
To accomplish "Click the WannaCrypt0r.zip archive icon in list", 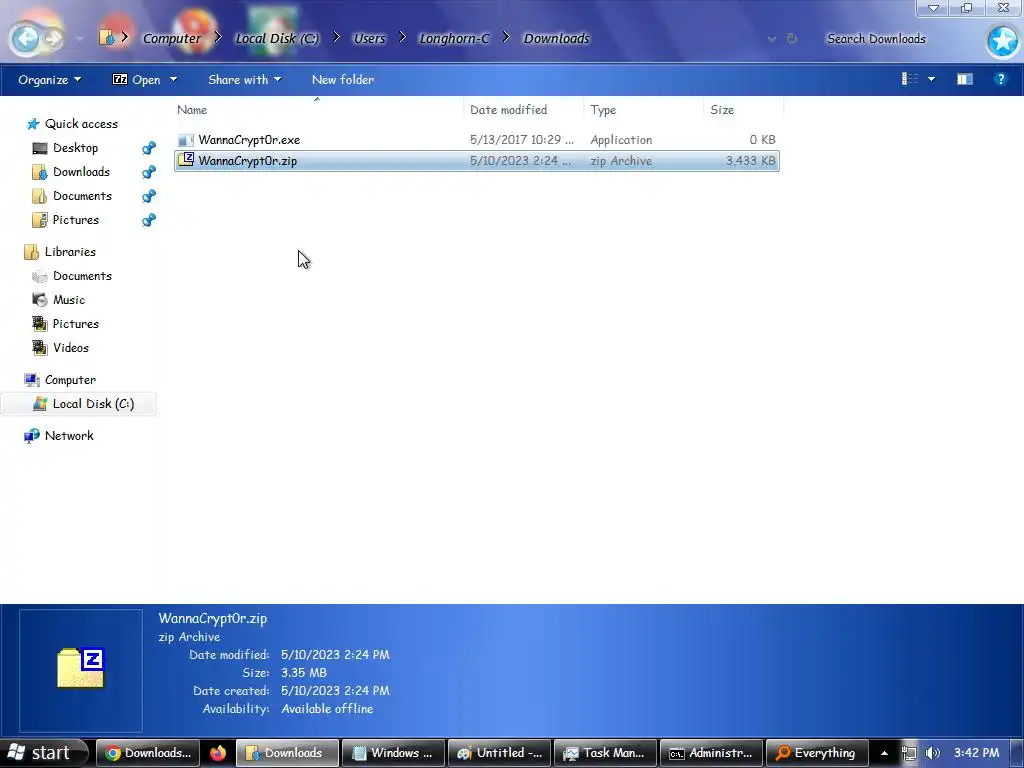I will 186,159.
